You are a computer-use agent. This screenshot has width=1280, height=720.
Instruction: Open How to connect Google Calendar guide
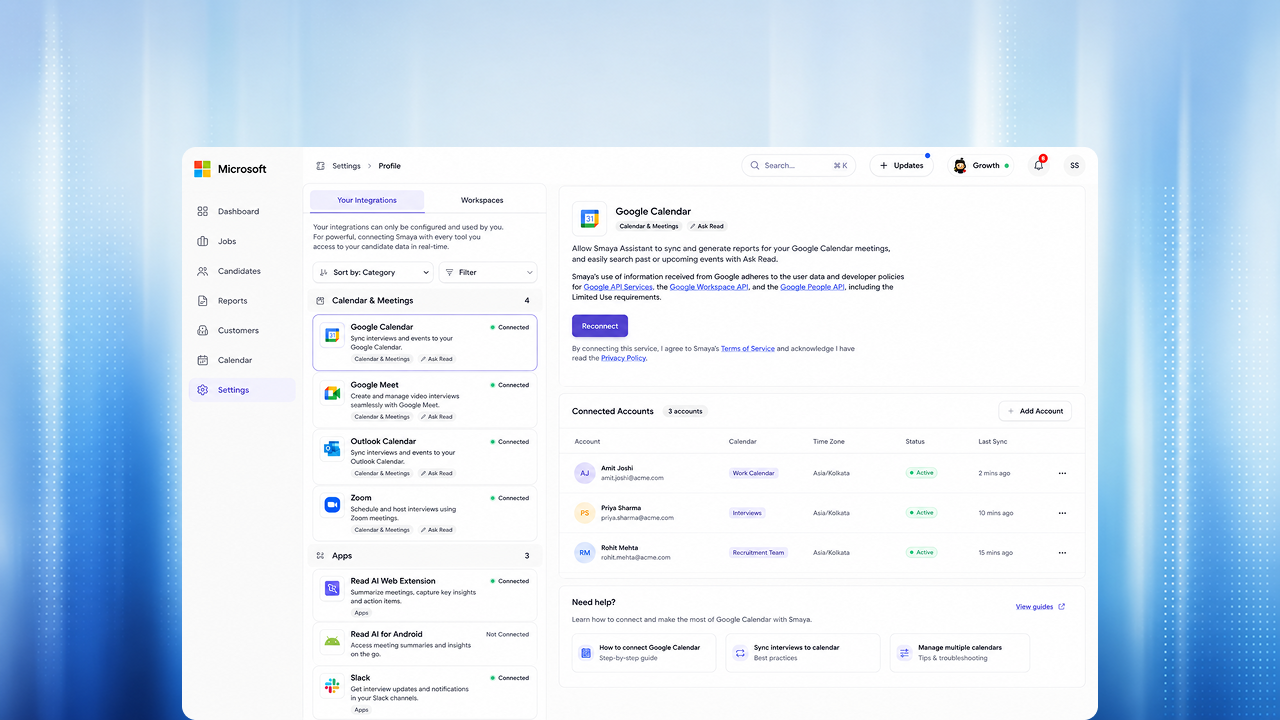645,653
